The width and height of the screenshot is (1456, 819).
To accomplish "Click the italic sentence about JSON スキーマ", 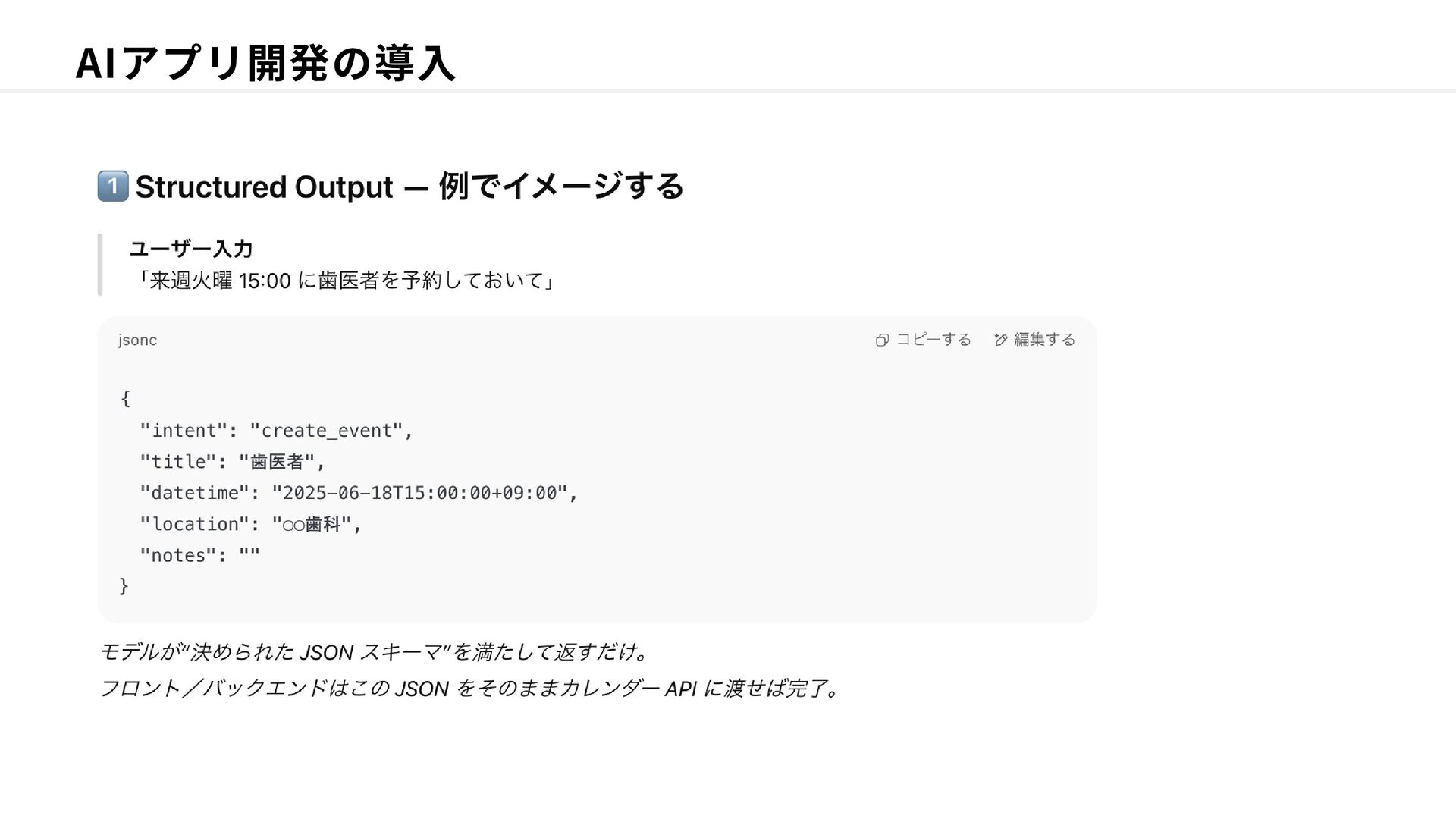I will click(373, 652).
